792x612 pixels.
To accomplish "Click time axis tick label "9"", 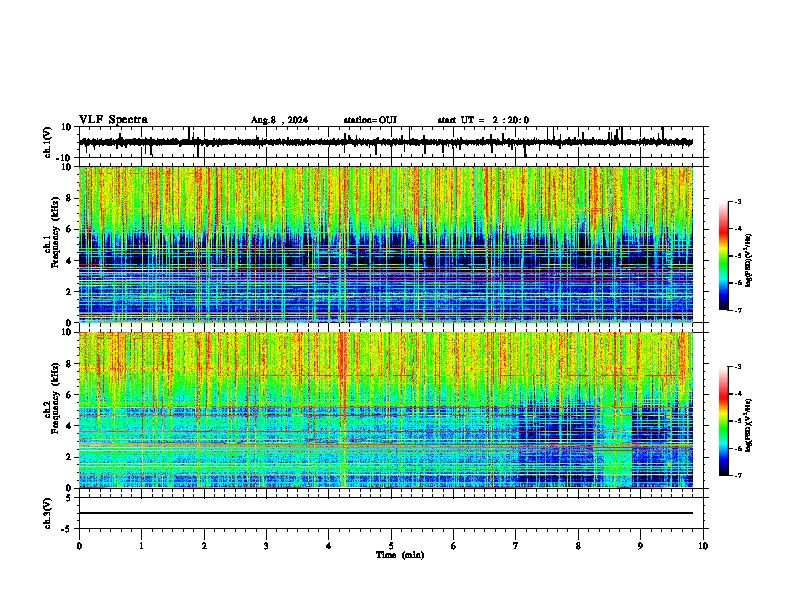I will (x=640, y=546).
